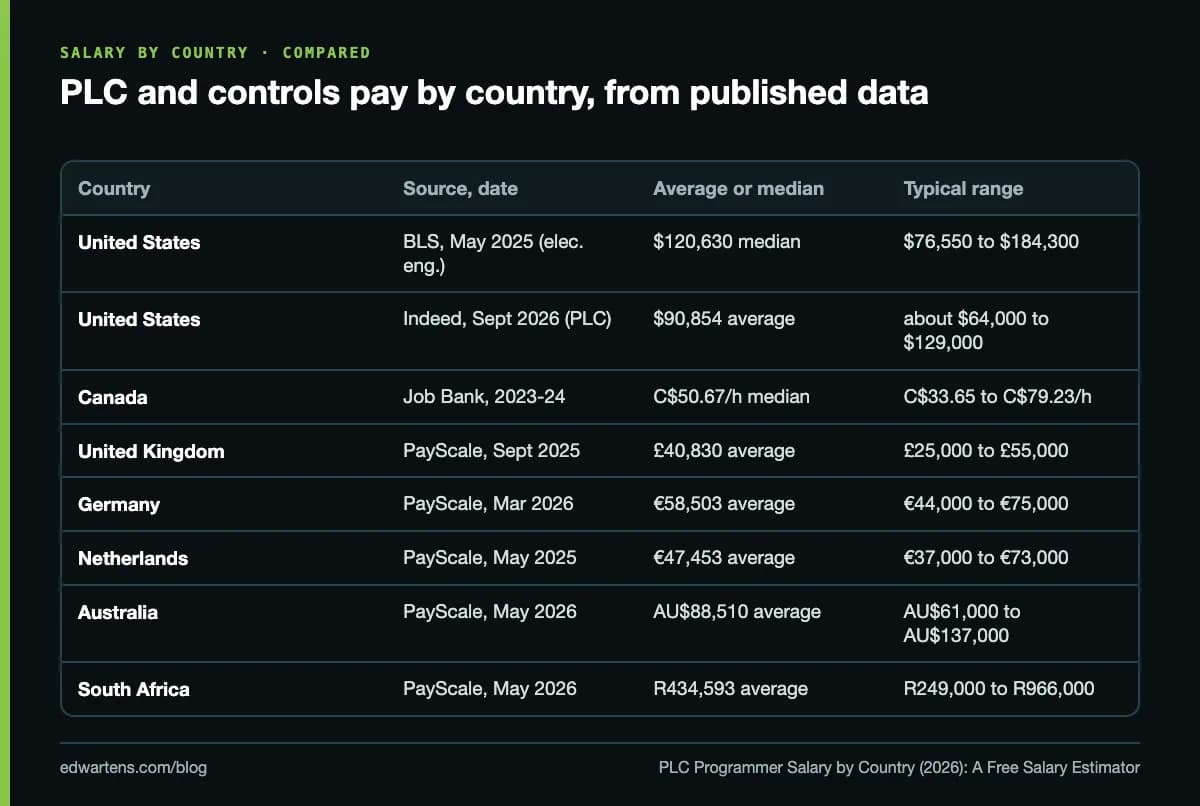Image resolution: width=1200 pixels, height=806 pixels.
Task: Click 'PayScale, May 2026' in South Africa row
Action: tap(490, 689)
